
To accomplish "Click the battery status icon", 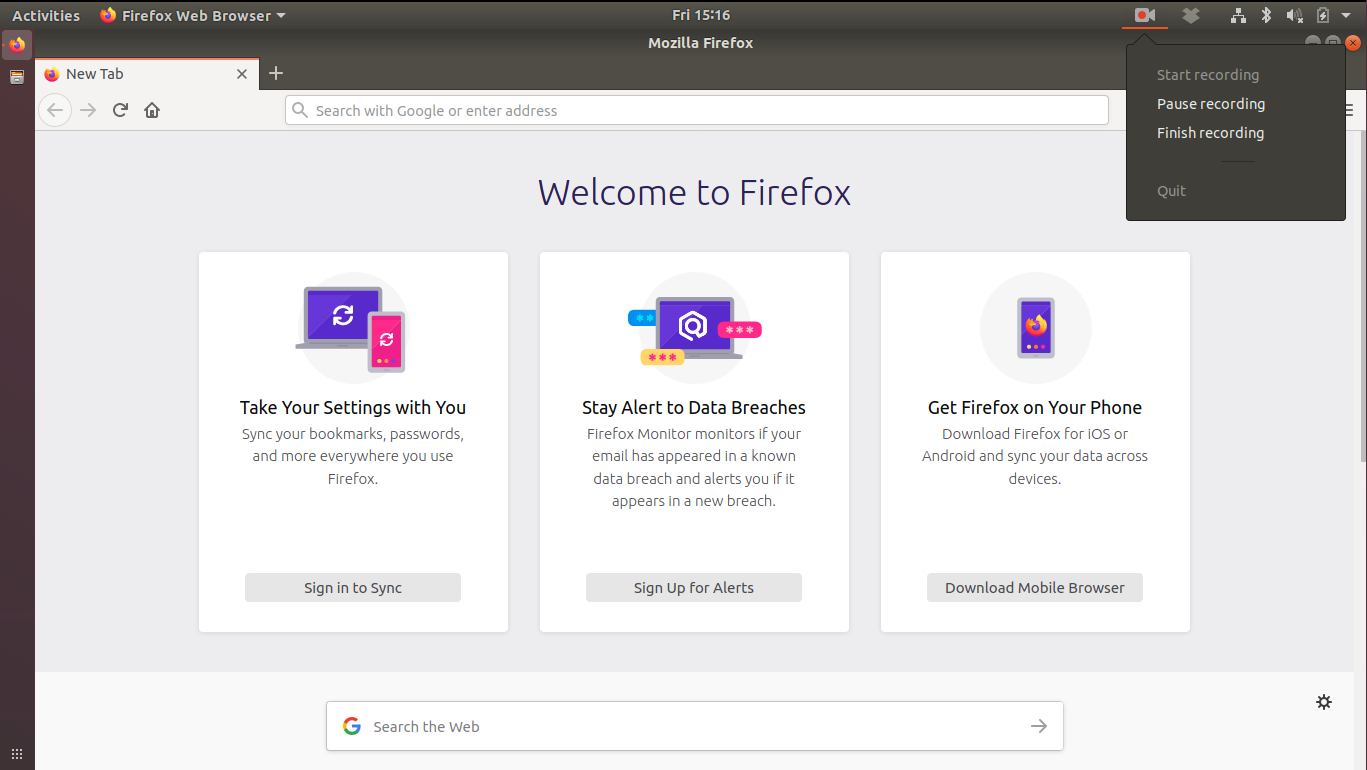I will pos(1323,15).
